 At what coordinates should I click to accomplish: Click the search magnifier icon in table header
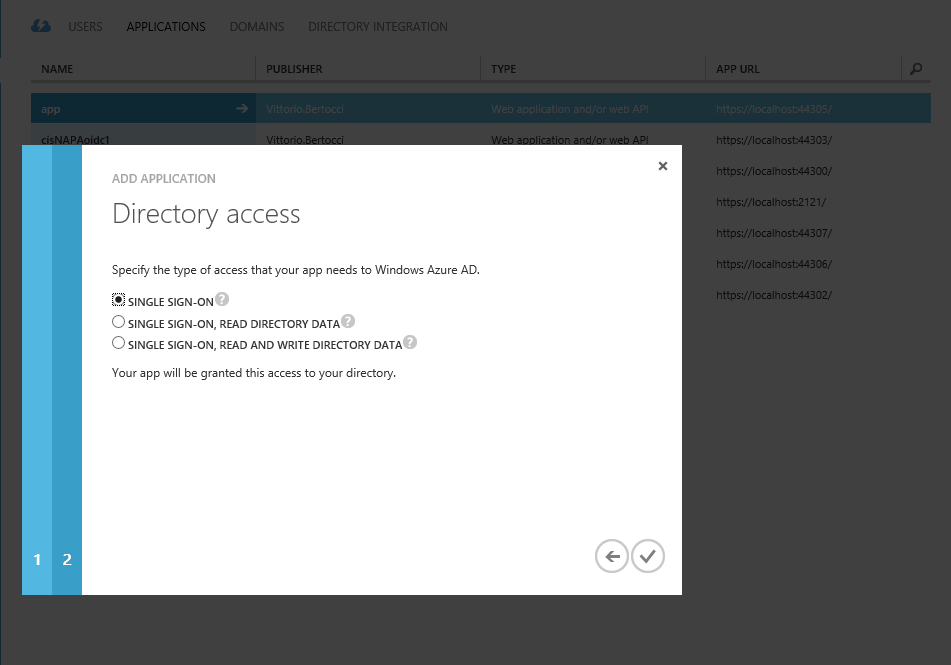(916, 69)
